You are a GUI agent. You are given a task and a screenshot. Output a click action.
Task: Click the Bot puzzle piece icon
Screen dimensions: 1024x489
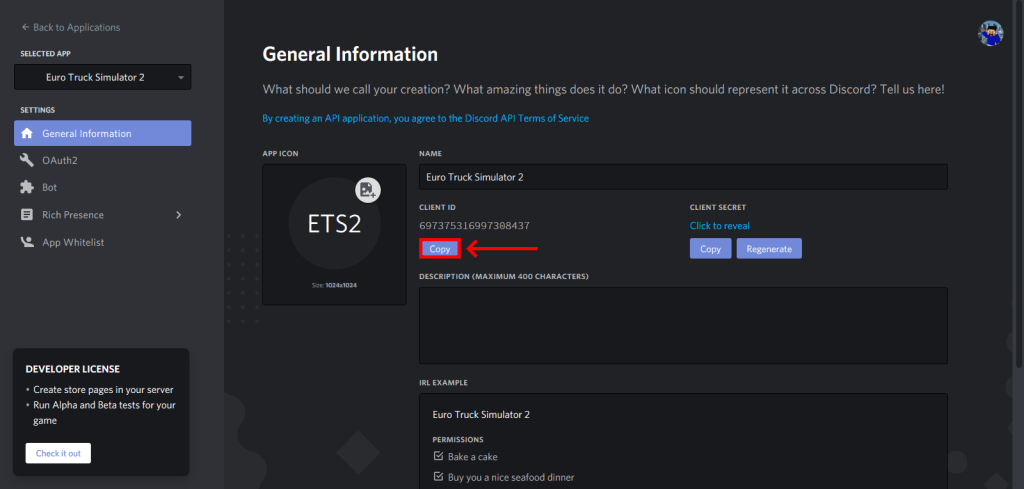[x=27, y=187]
